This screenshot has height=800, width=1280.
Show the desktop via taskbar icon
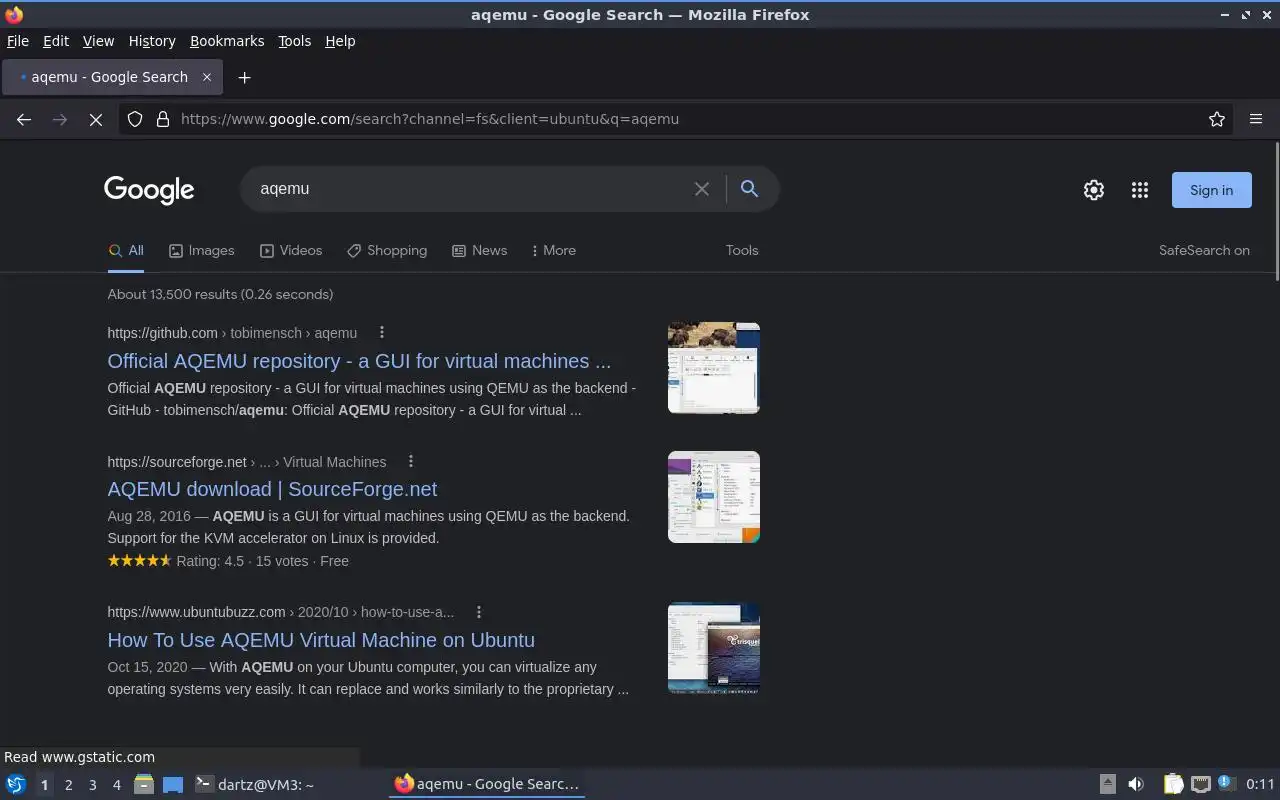coord(173,784)
